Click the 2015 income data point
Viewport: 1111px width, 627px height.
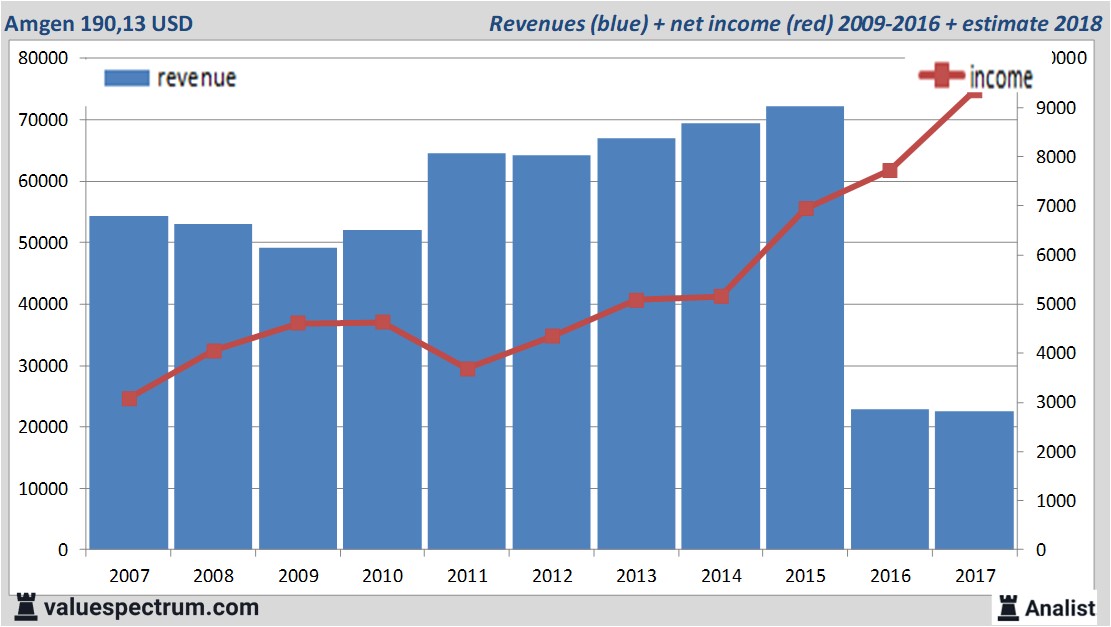806,208
